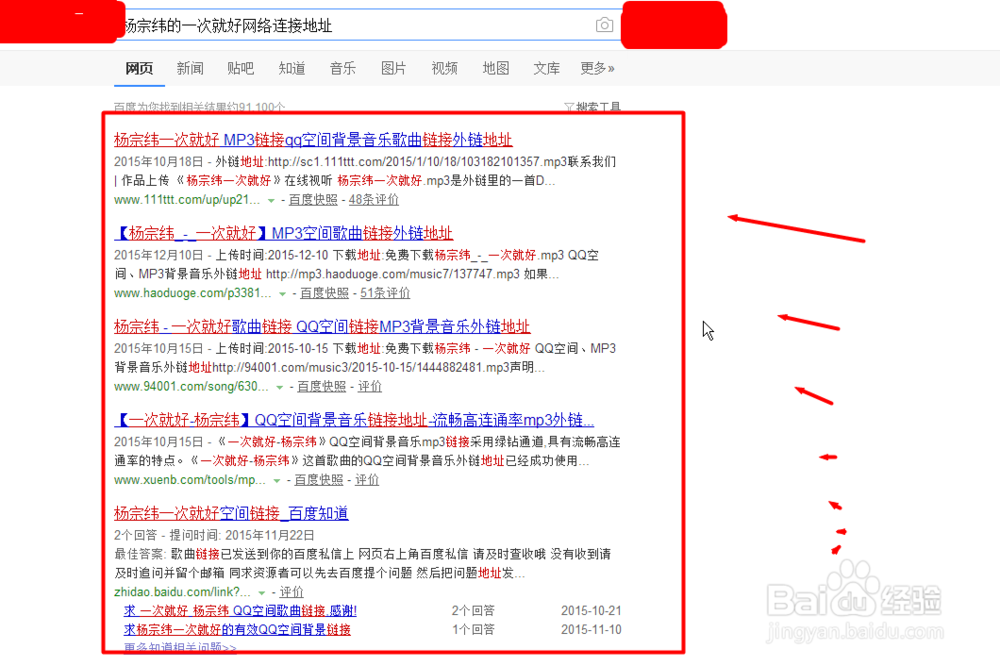Open 求杨宗纬一次就好的有效QQ空间背景链接 question
This screenshot has height=666, width=1000.
coord(237,630)
